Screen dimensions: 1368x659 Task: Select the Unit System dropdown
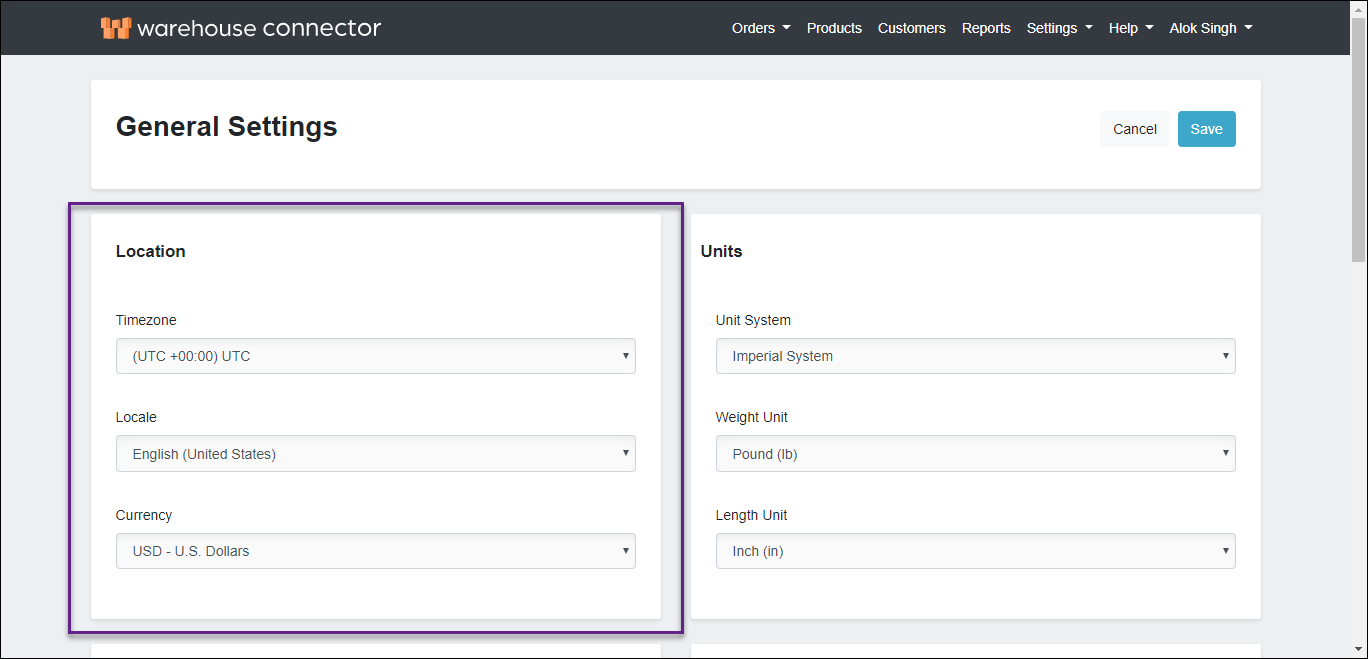[x=975, y=356]
